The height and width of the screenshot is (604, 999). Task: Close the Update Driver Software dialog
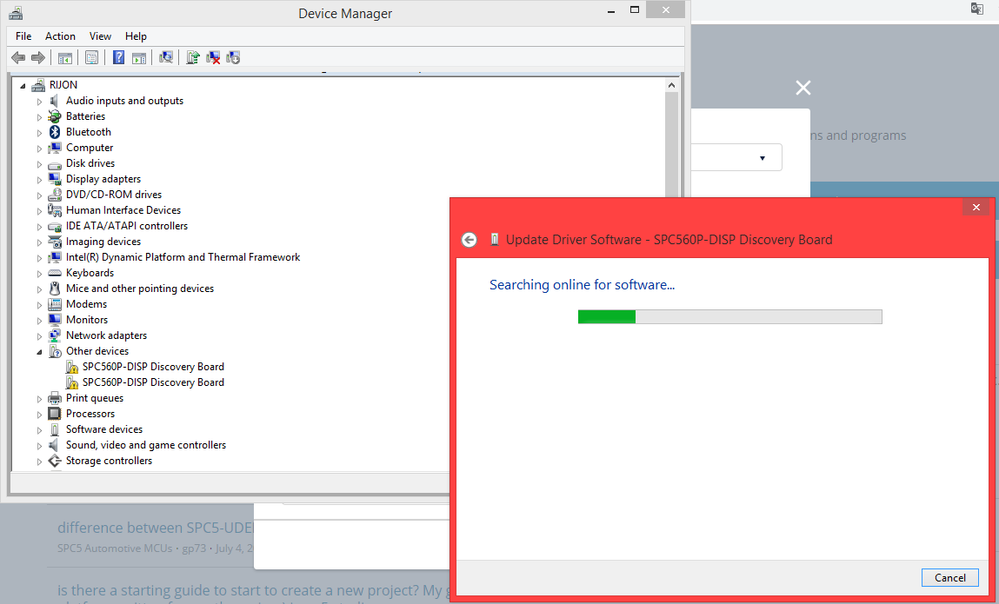(x=976, y=207)
